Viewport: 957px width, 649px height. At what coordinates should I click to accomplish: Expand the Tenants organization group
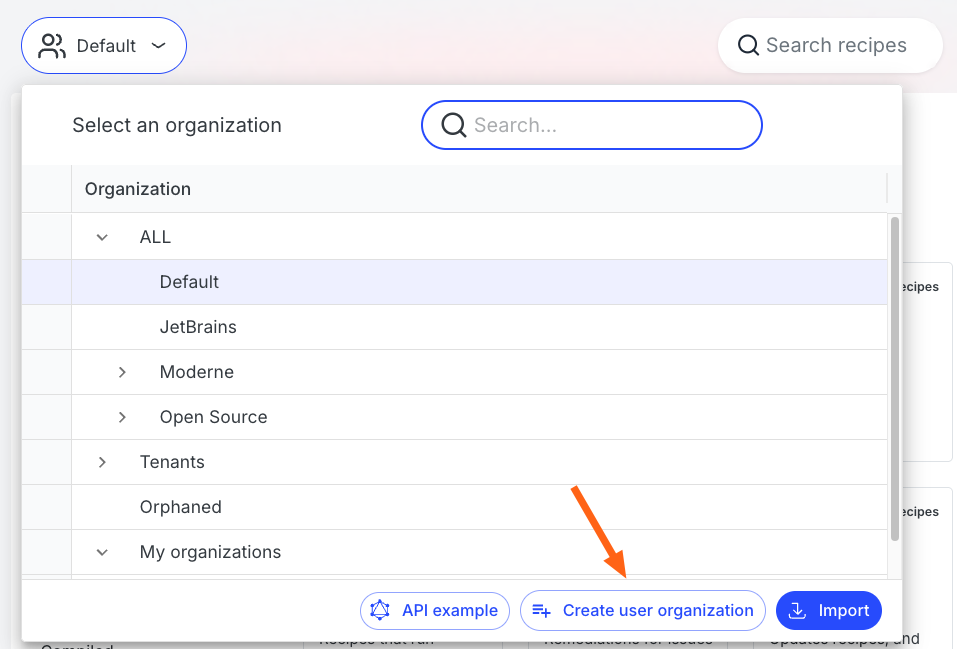[102, 462]
